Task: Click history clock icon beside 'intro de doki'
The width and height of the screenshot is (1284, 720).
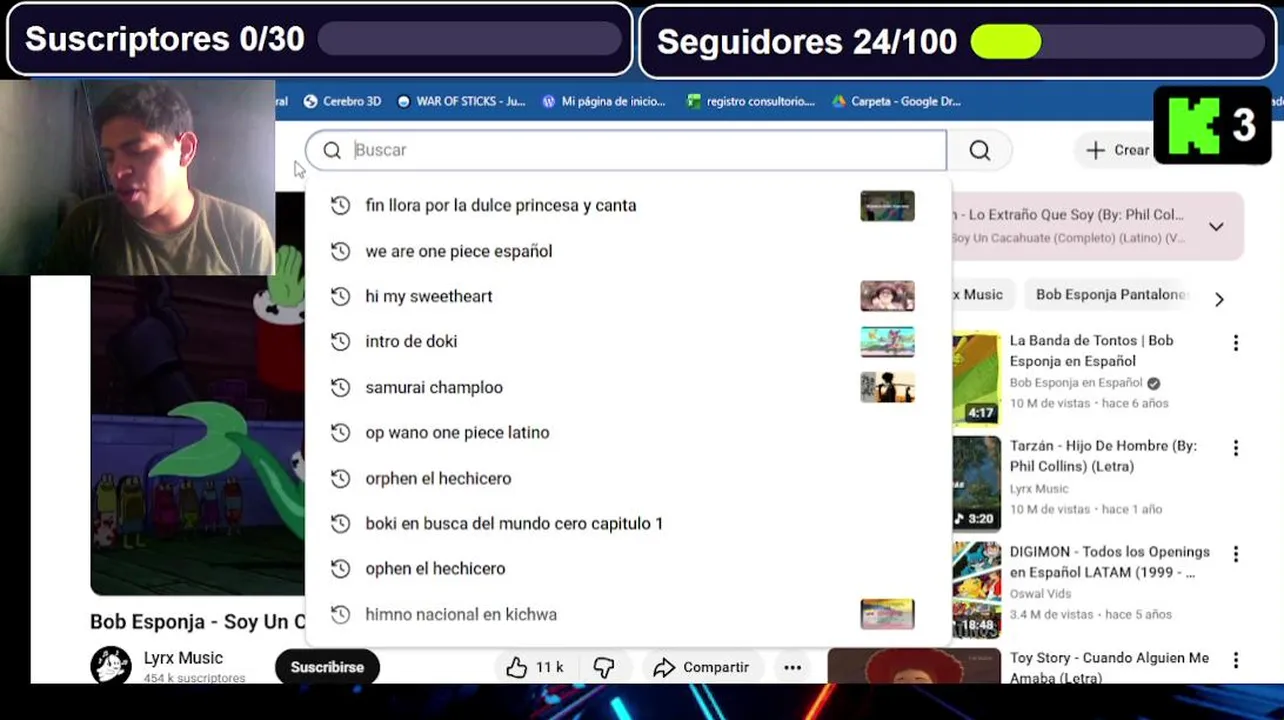Action: coord(340,341)
